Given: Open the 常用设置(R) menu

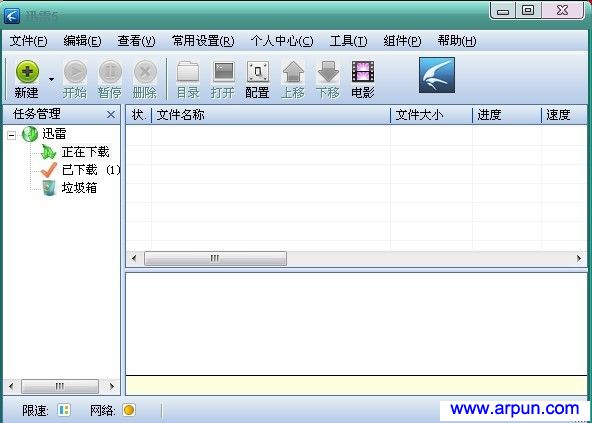Looking at the screenshot, I should 203,41.
